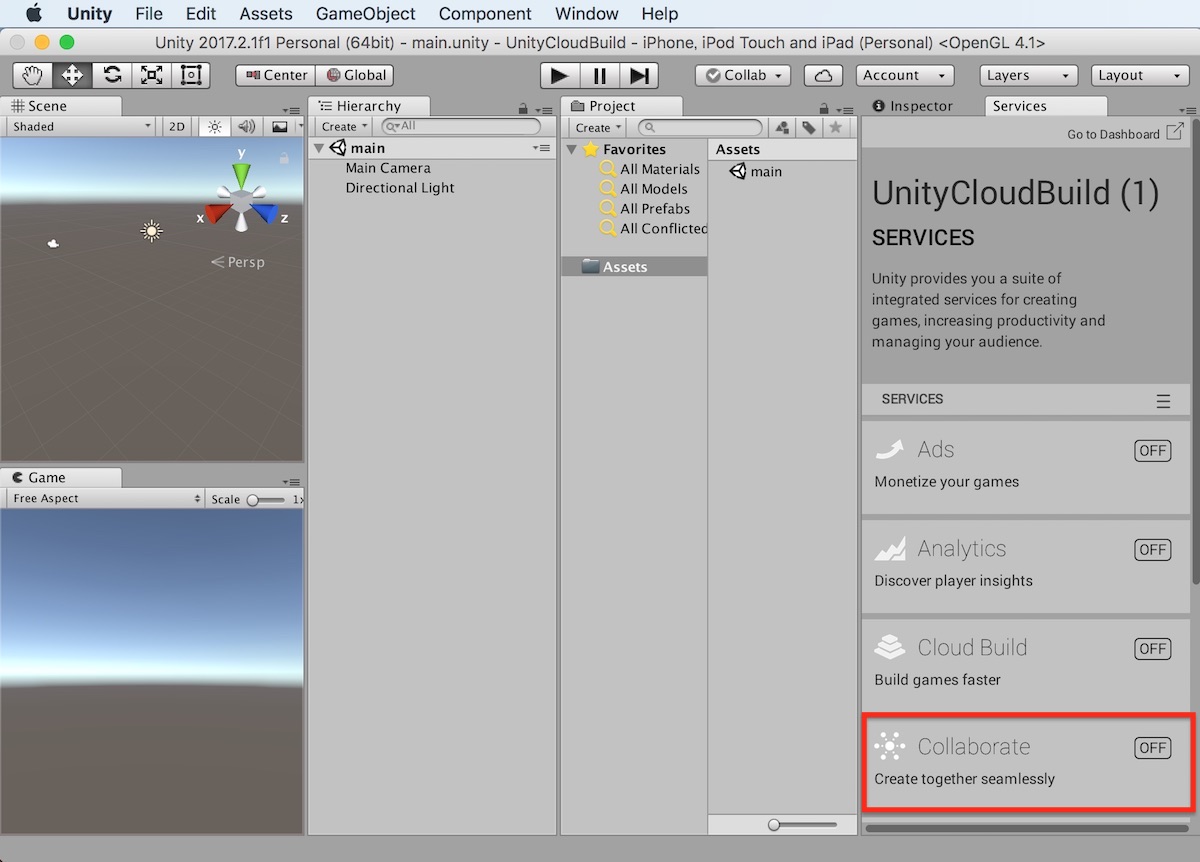Select the Game tab

(x=61, y=478)
